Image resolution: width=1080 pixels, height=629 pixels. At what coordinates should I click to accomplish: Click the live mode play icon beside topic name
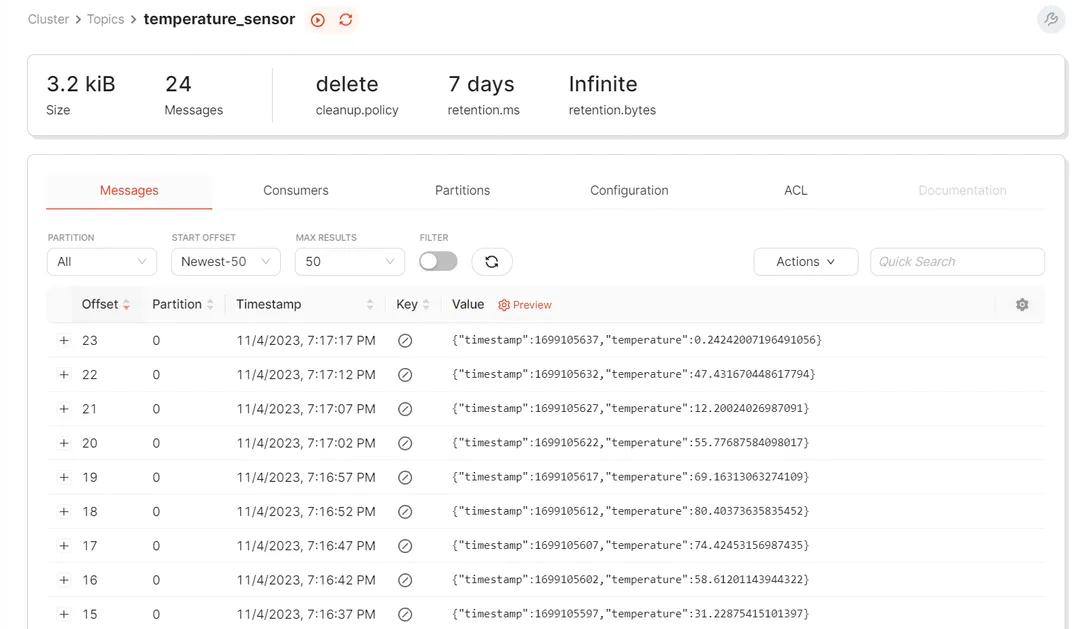(317, 19)
